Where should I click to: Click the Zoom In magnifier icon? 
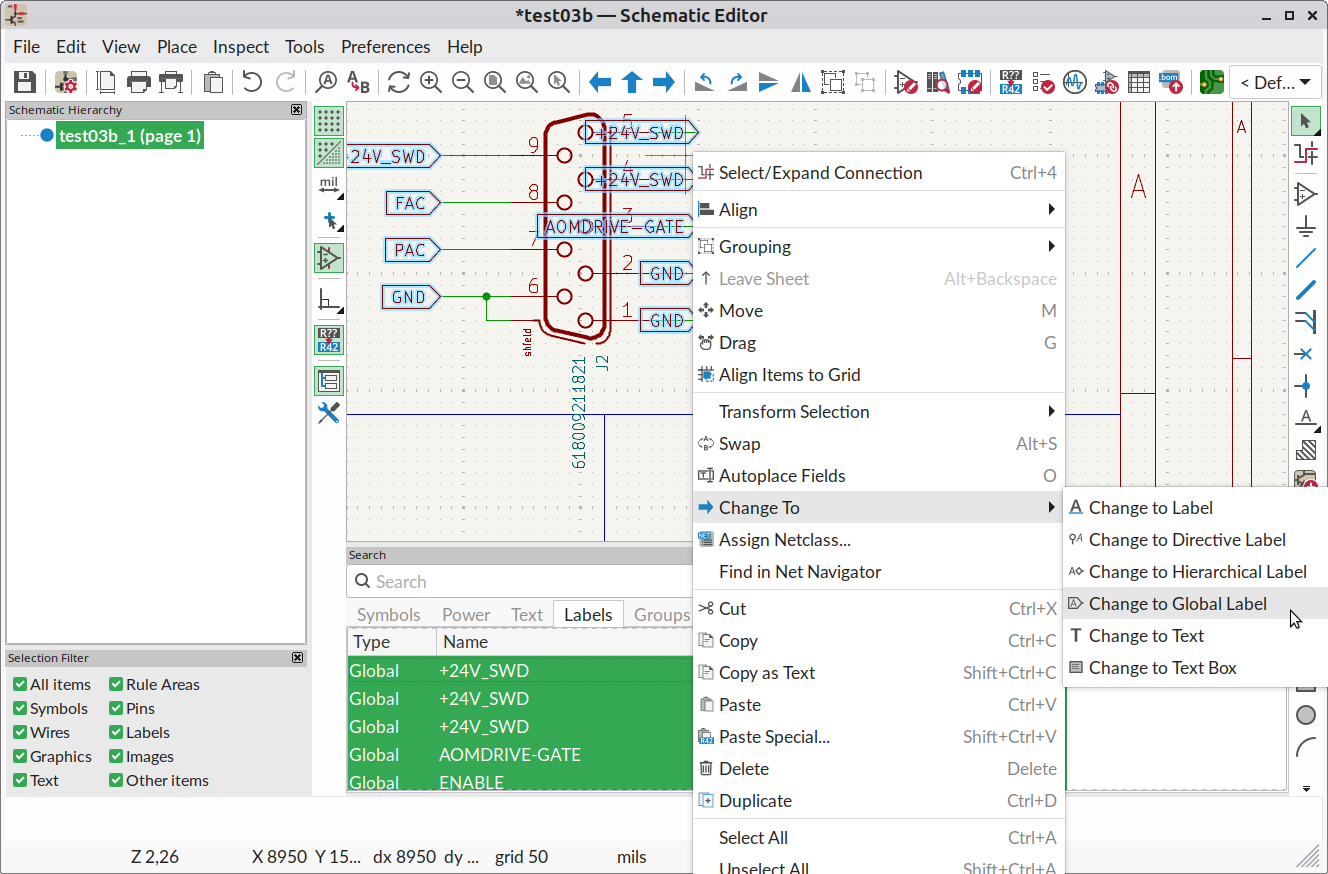tap(431, 82)
